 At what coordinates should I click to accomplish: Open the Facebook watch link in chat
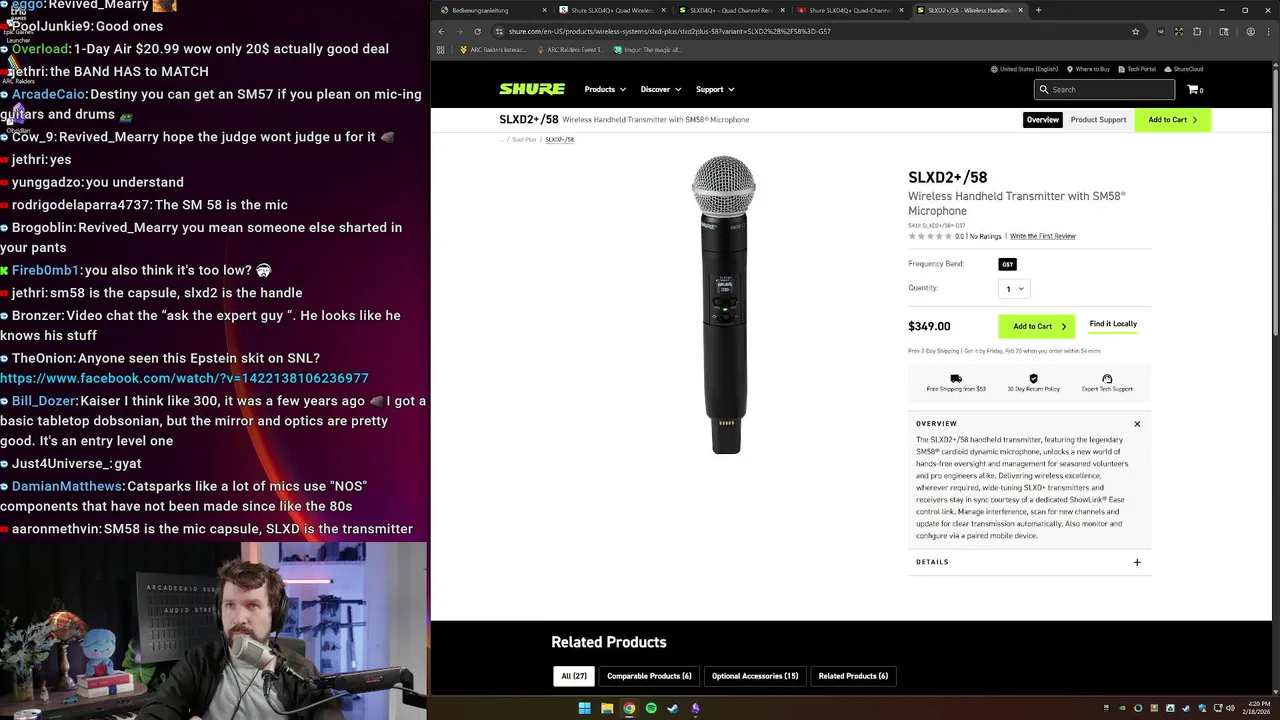click(x=184, y=378)
